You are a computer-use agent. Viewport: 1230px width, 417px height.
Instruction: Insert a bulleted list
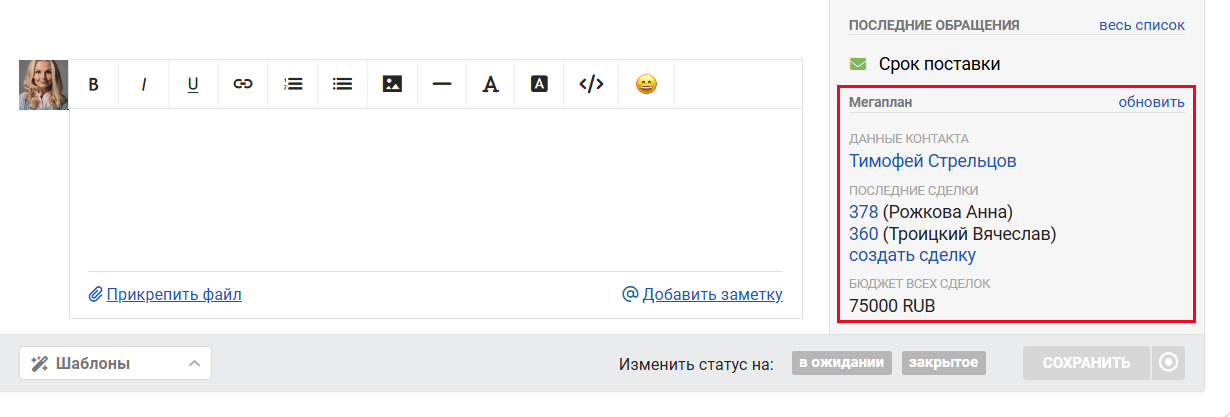pyautogui.click(x=343, y=84)
